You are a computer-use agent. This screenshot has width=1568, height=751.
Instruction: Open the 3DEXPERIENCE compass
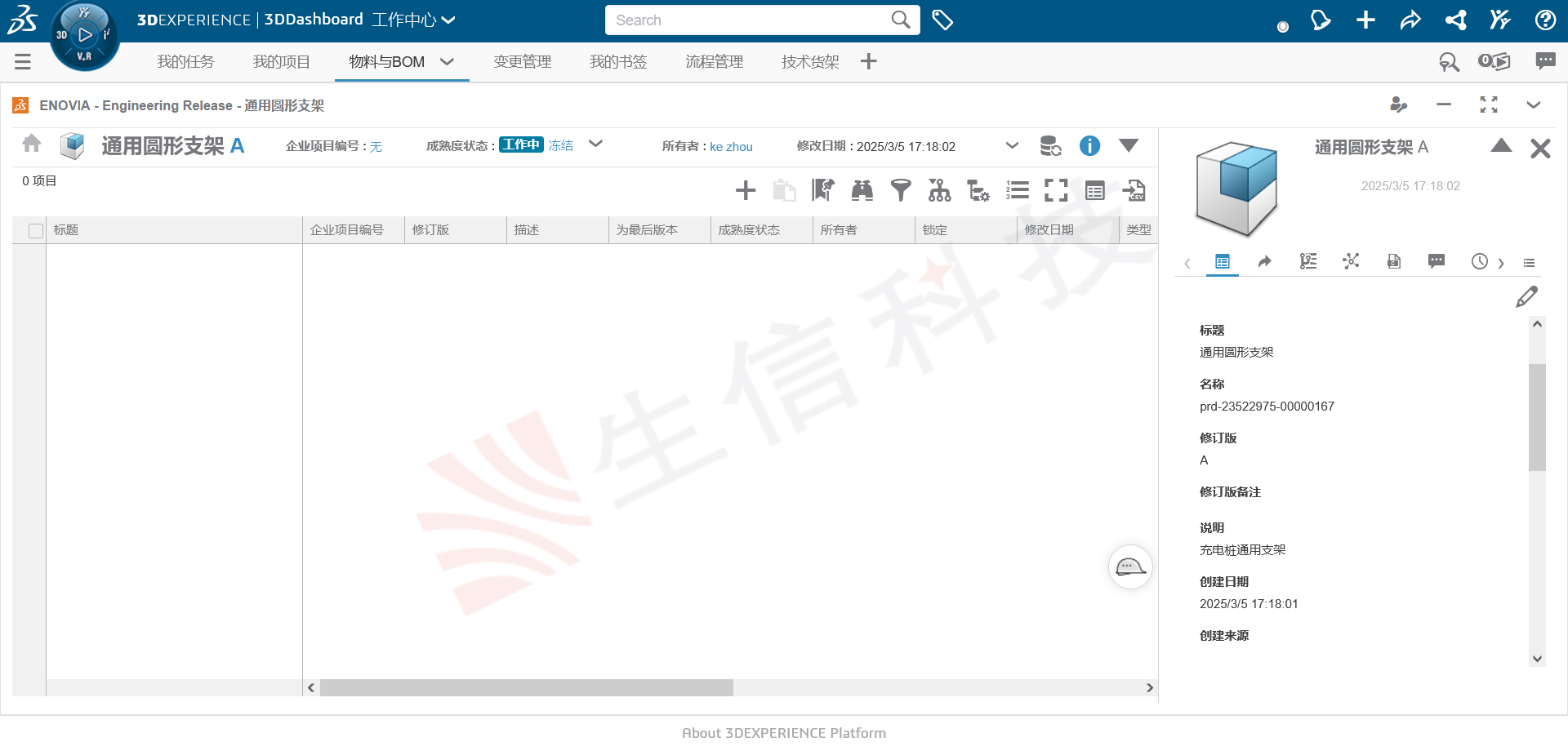click(84, 35)
